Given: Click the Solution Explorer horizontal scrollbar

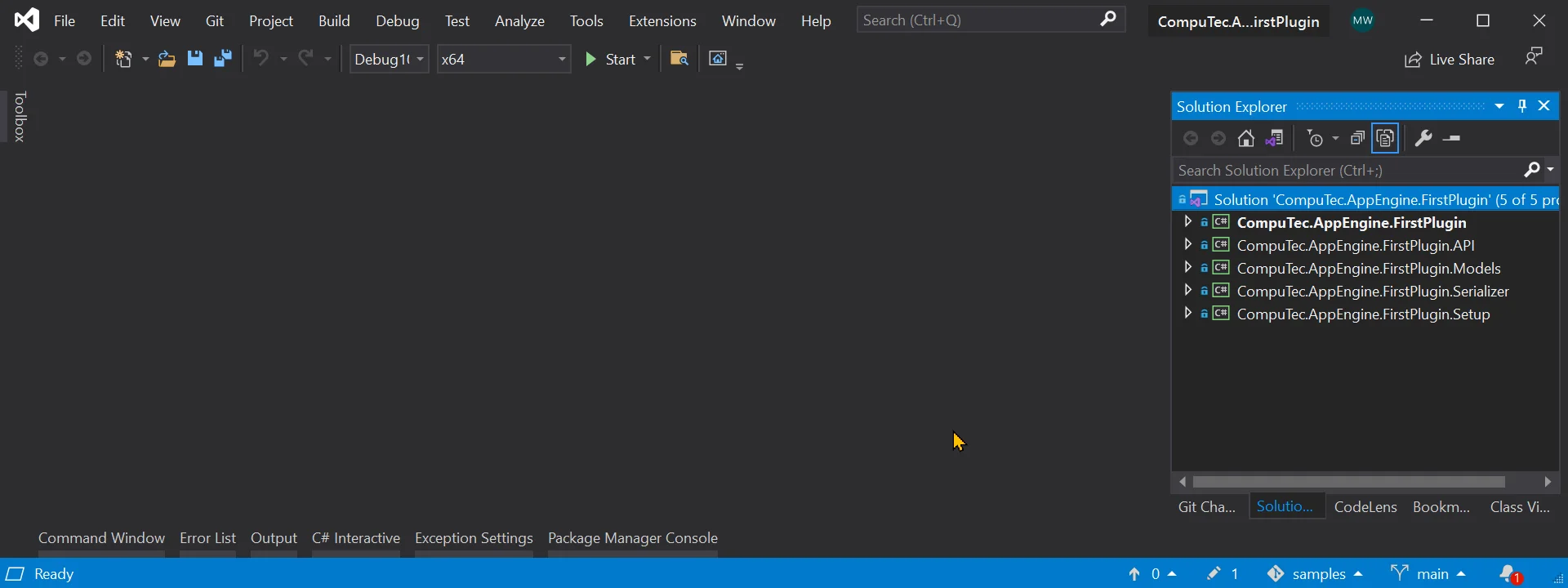Looking at the screenshot, I should (x=1347, y=482).
